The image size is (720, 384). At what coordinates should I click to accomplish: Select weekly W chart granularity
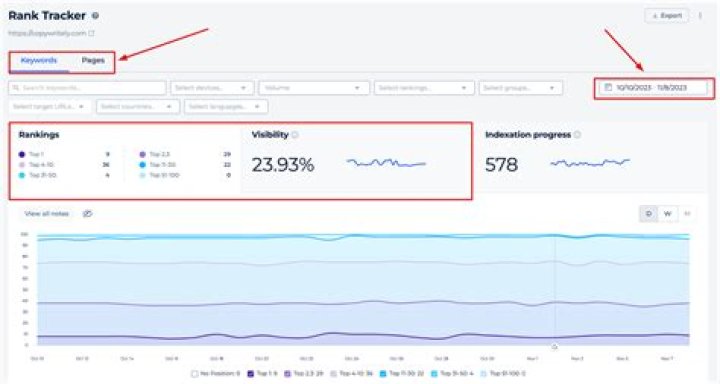[667, 214]
